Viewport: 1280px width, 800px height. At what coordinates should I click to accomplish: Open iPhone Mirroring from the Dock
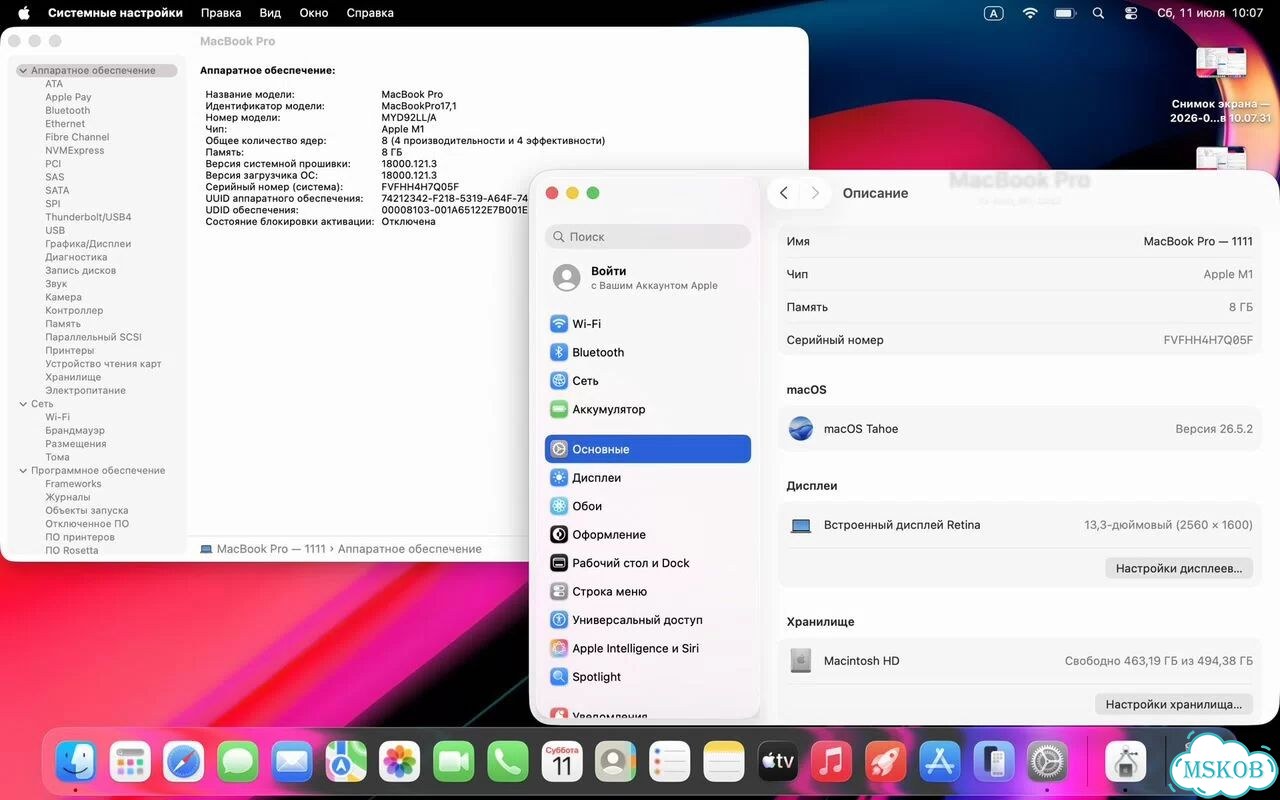pyautogui.click(x=994, y=762)
